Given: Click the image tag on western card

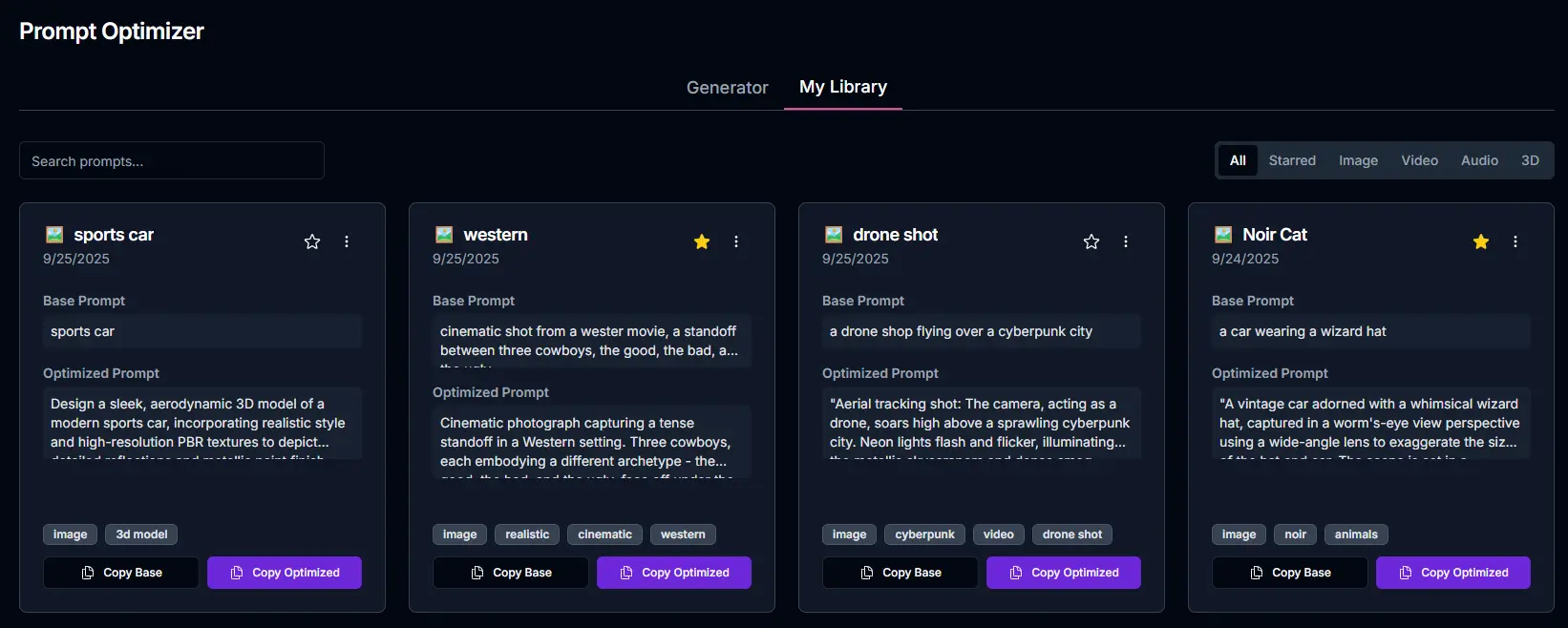Looking at the screenshot, I should tap(459, 534).
